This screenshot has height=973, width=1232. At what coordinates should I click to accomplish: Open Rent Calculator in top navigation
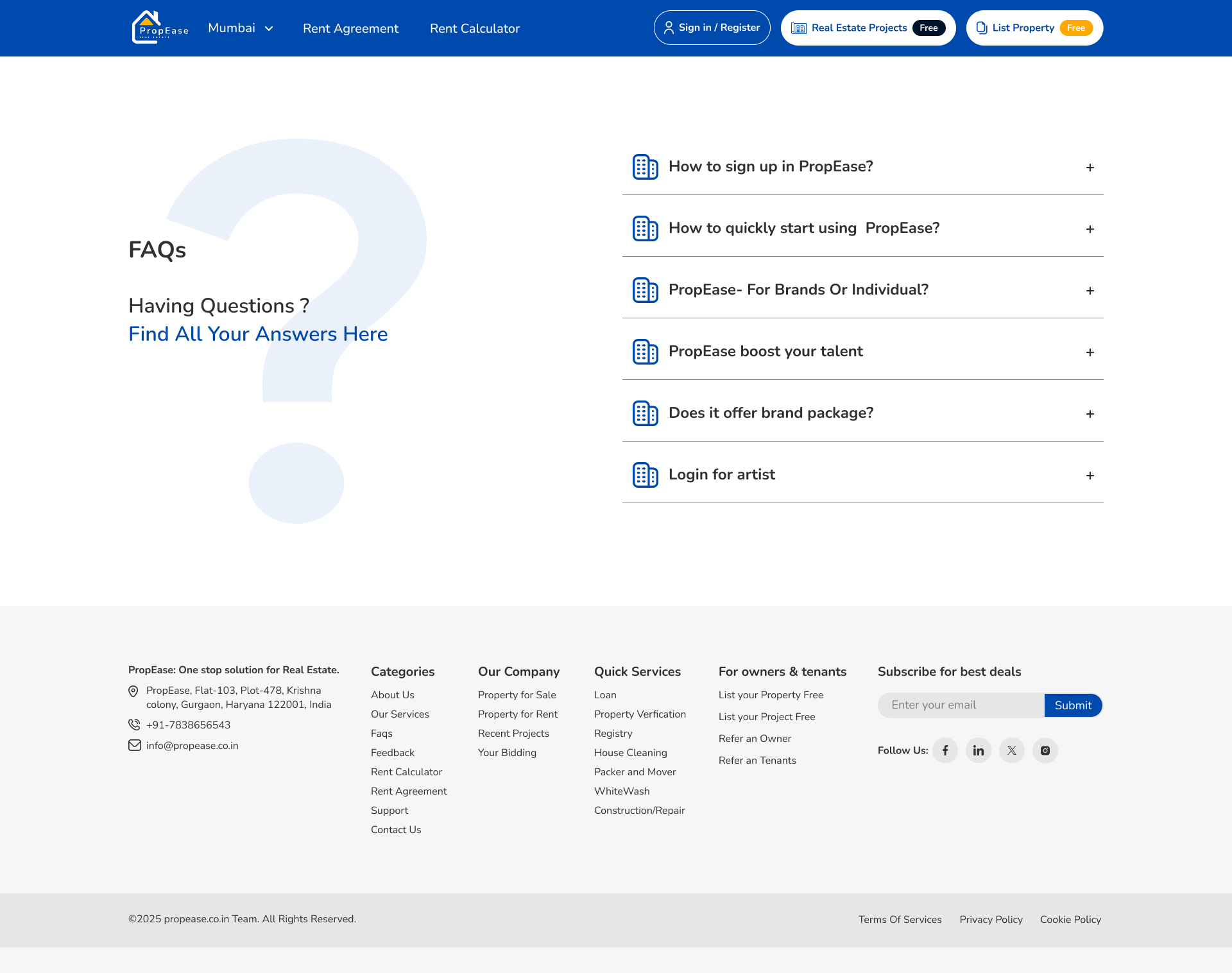[475, 28]
